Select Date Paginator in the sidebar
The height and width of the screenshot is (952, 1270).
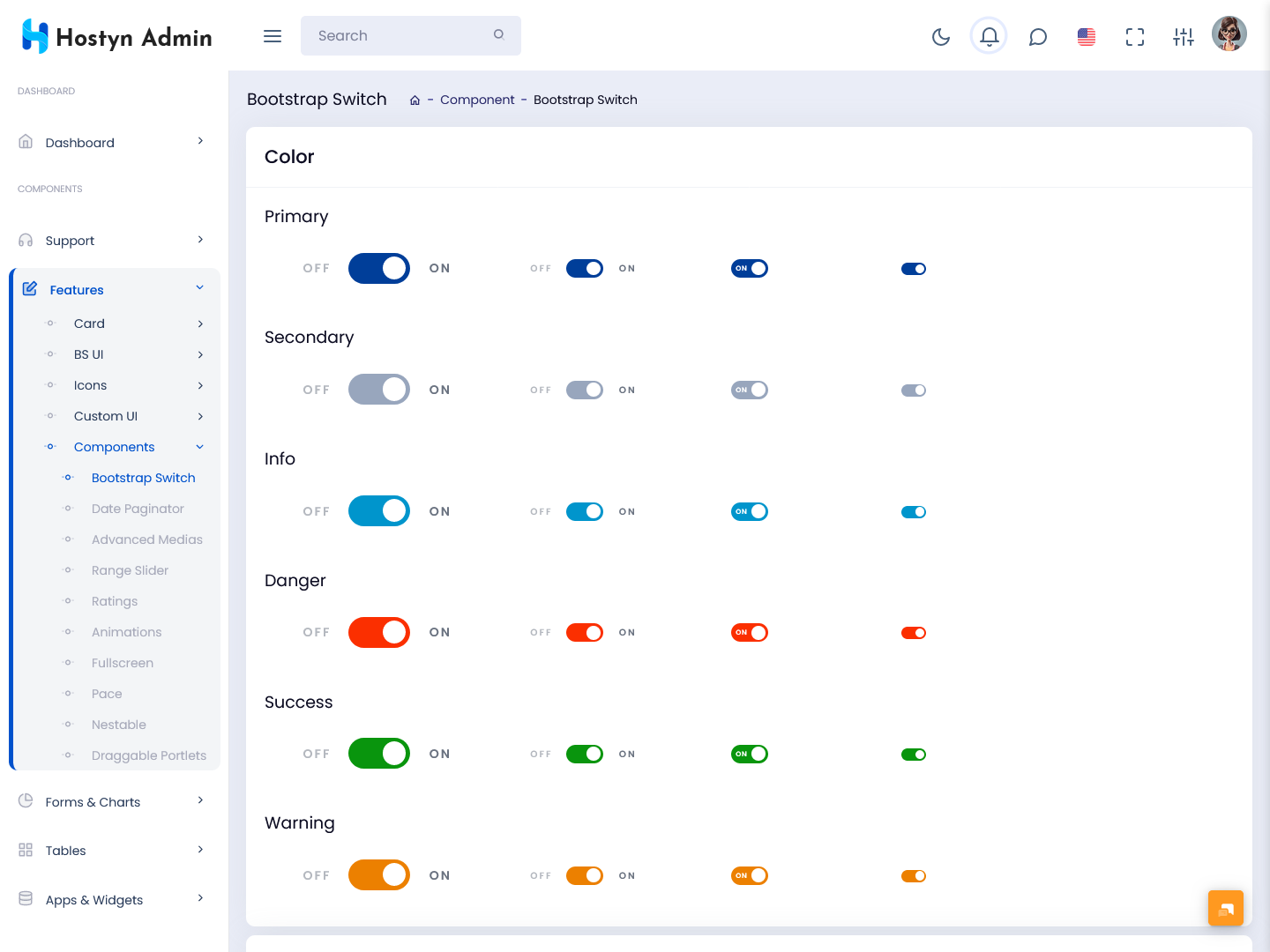point(138,509)
